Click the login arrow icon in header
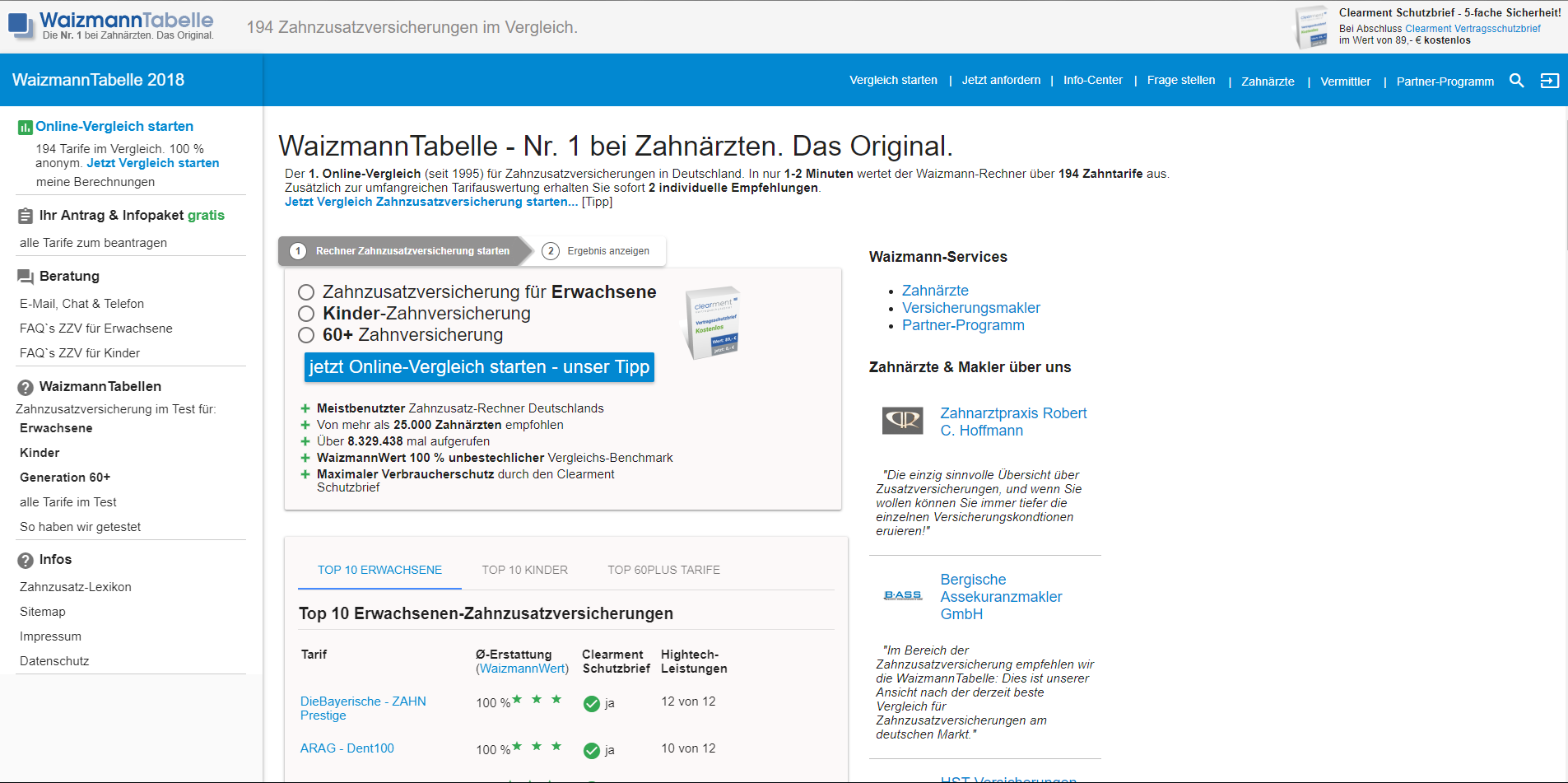 point(1550,81)
